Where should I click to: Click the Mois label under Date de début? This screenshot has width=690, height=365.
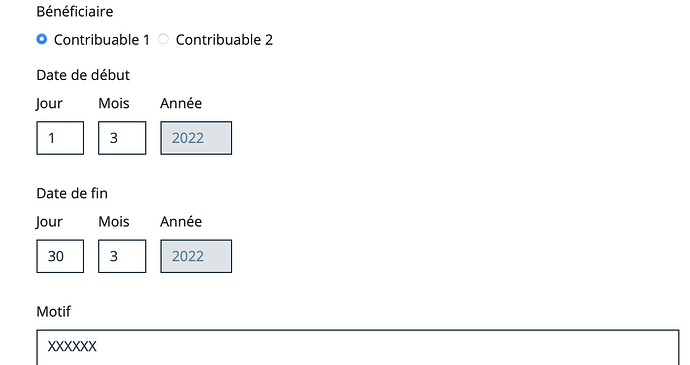[x=114, y=103]
